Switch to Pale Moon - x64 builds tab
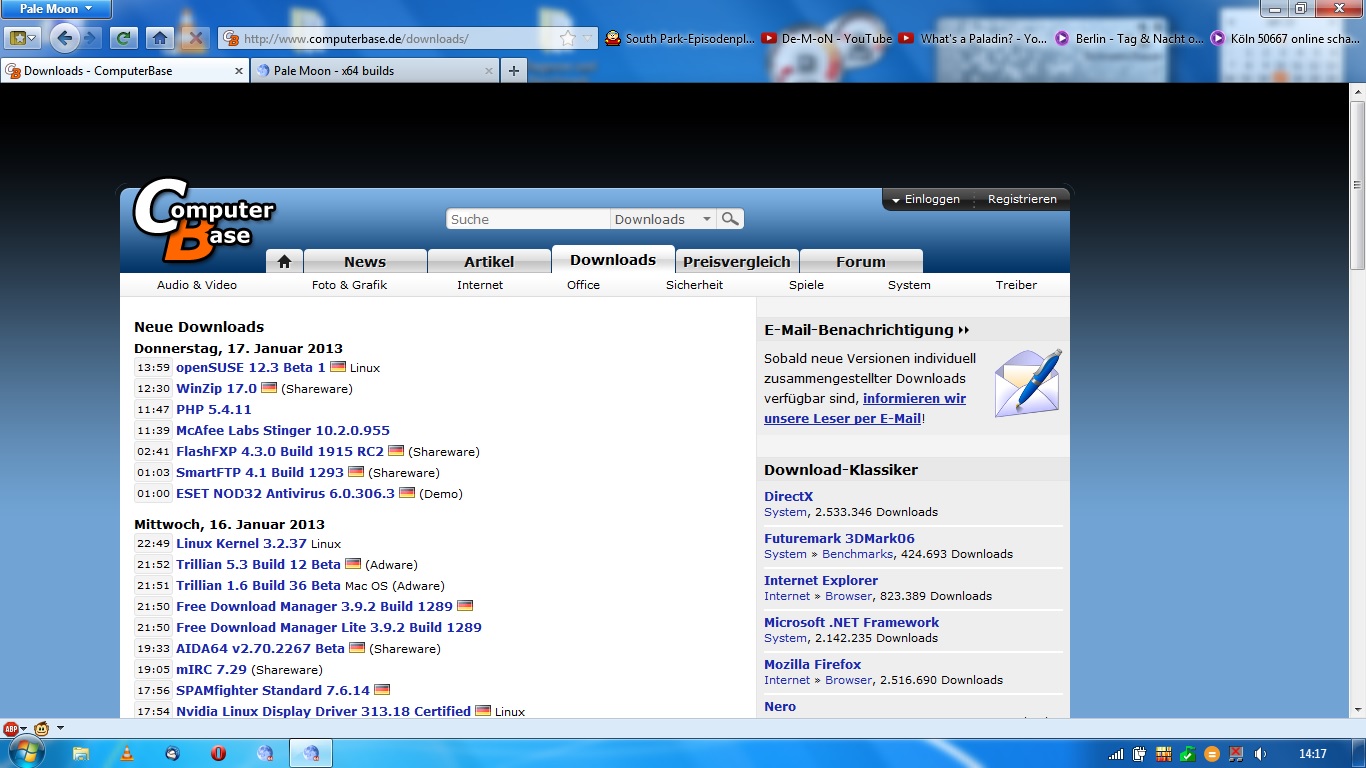 375,71
